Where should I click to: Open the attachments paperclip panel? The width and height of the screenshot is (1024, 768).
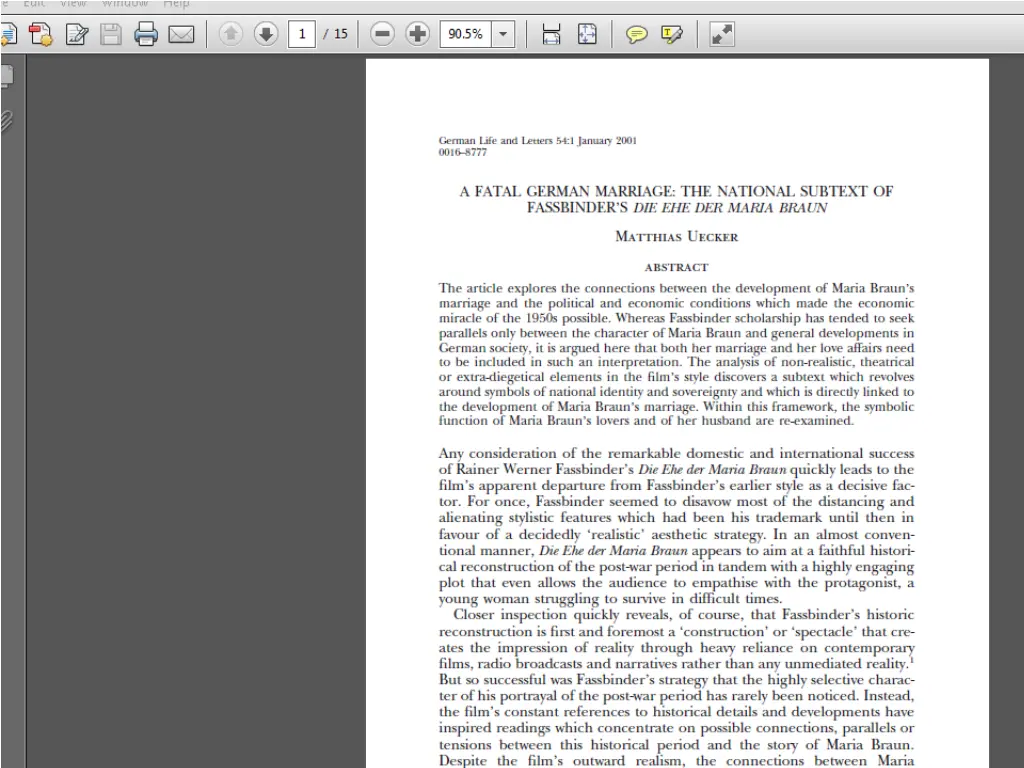click(7, 121)
